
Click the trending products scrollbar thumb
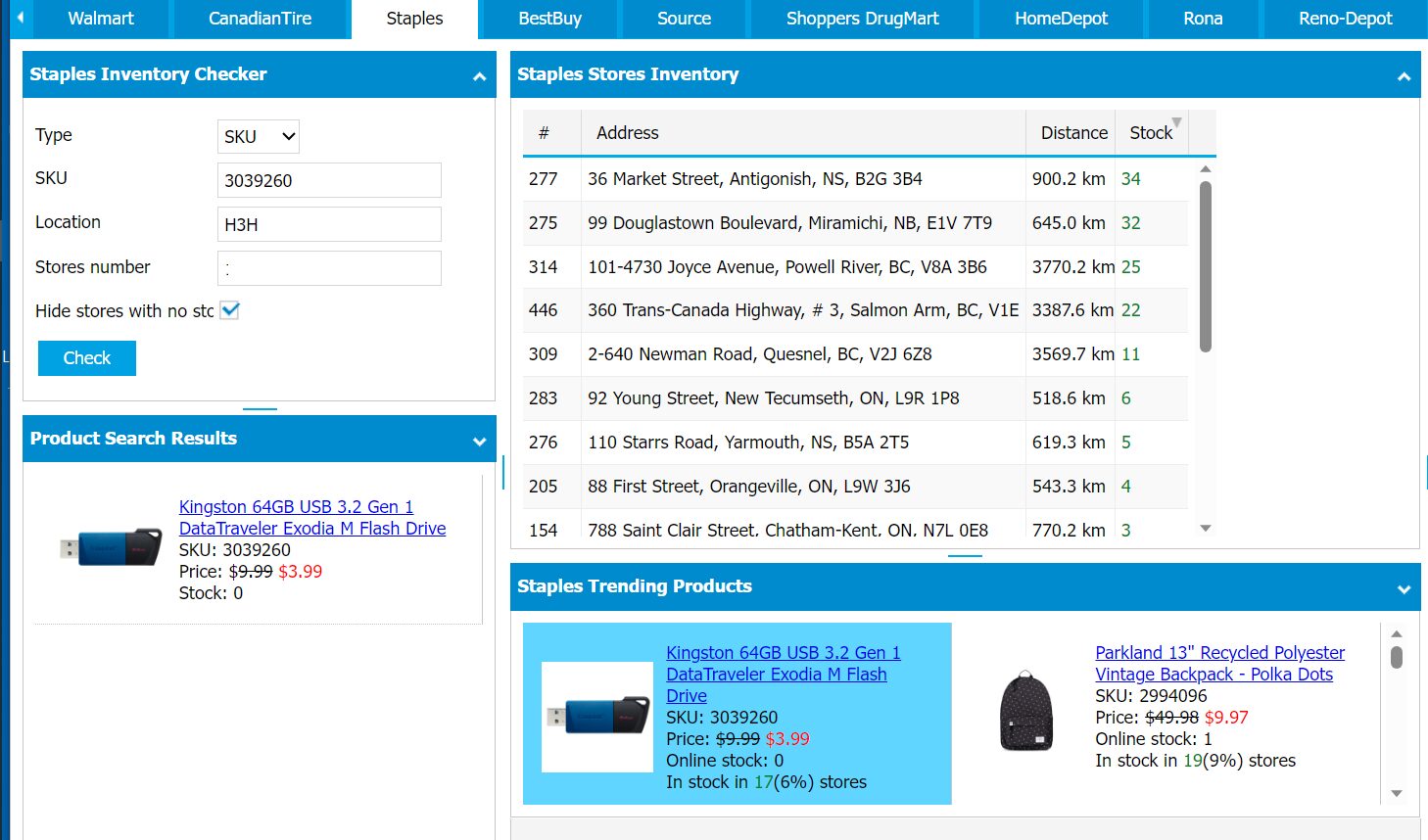coord(1397,657)
